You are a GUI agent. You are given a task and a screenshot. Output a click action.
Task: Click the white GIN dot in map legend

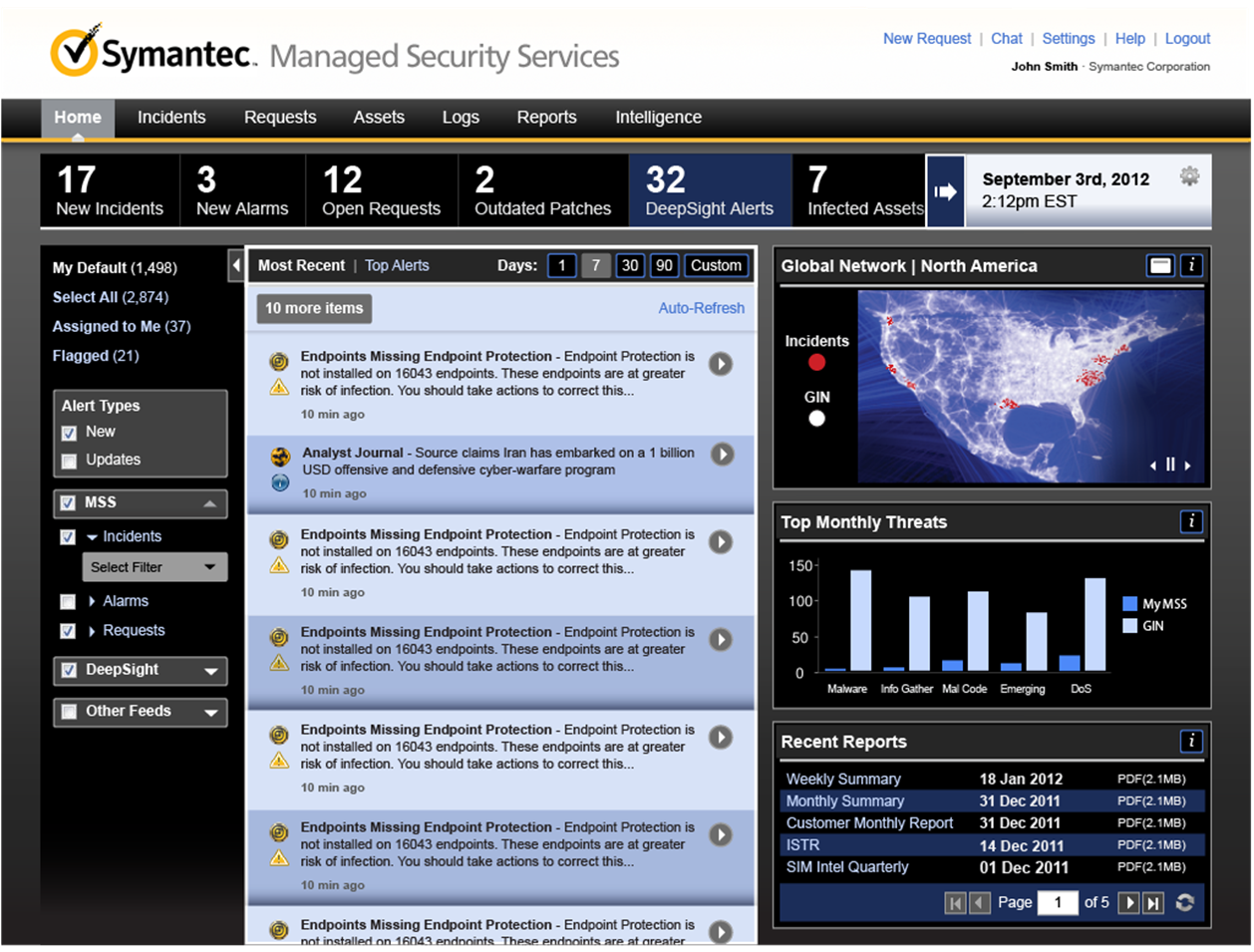817,419
